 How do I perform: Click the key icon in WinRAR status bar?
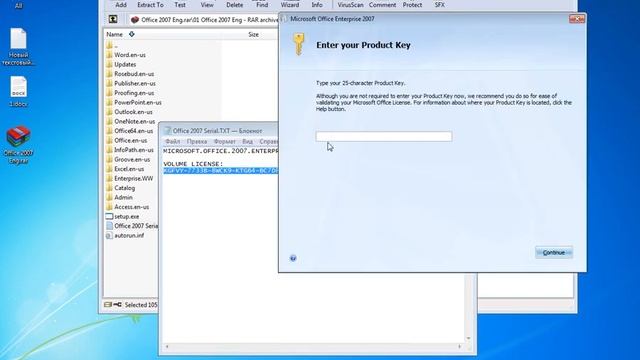(x=118, y=304)
